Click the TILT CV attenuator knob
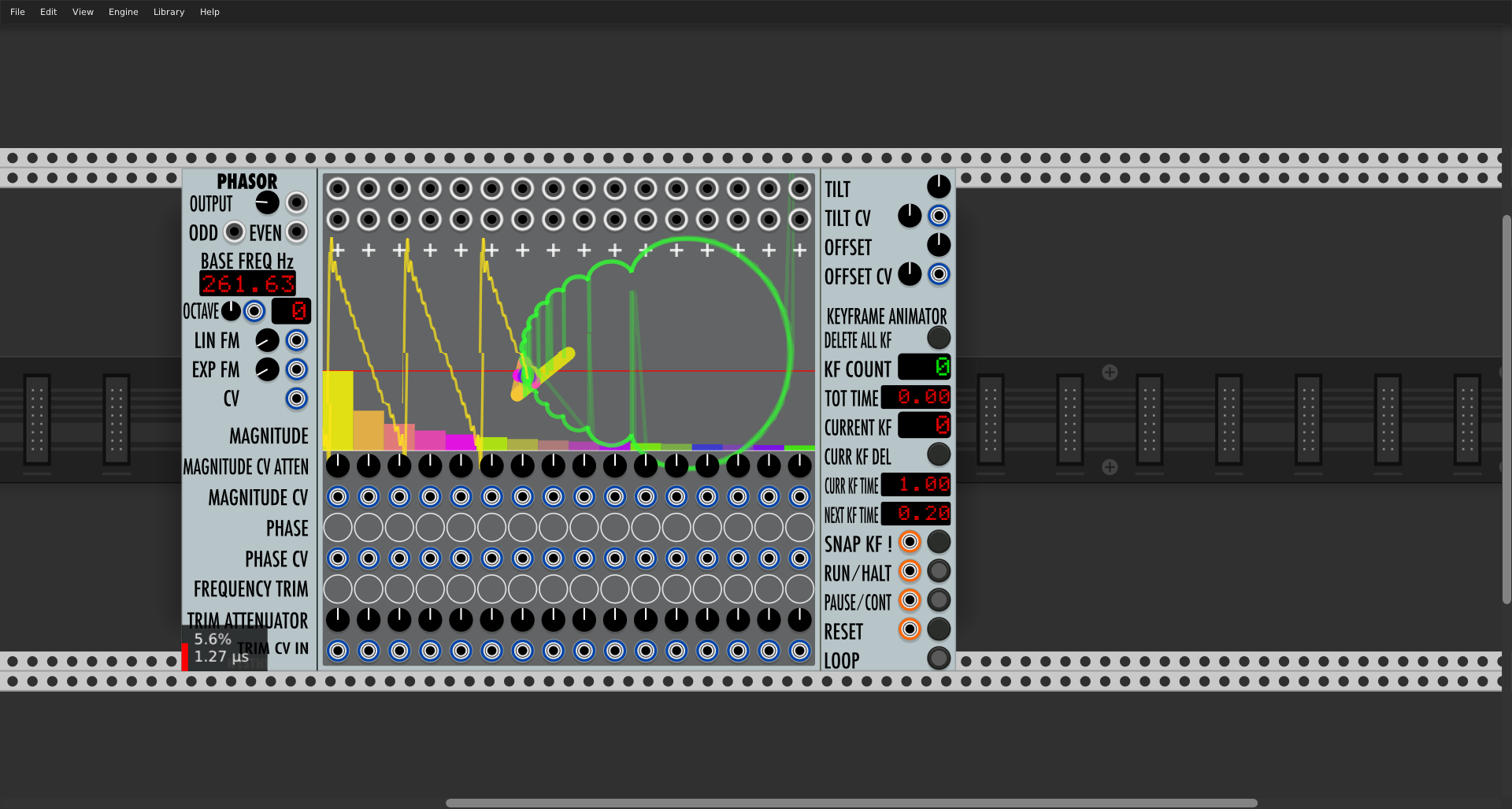The image size is (1512, 809). pyautogui.click(x=909, y=215)
